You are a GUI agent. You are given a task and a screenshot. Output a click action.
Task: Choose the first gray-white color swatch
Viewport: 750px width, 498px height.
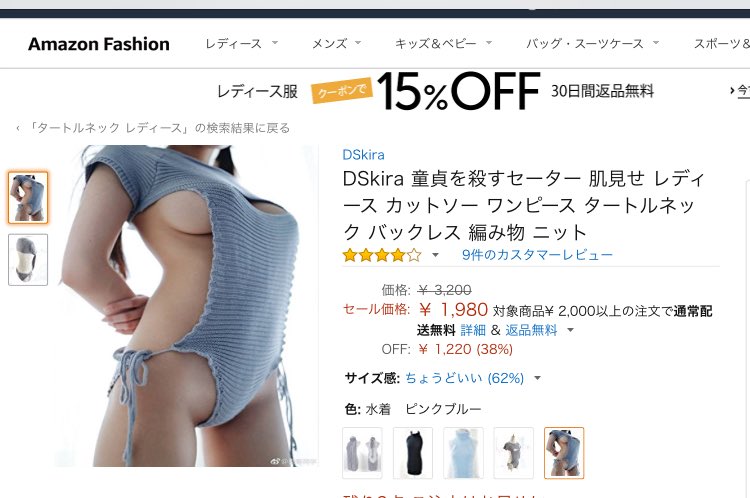tap(362, 453)
